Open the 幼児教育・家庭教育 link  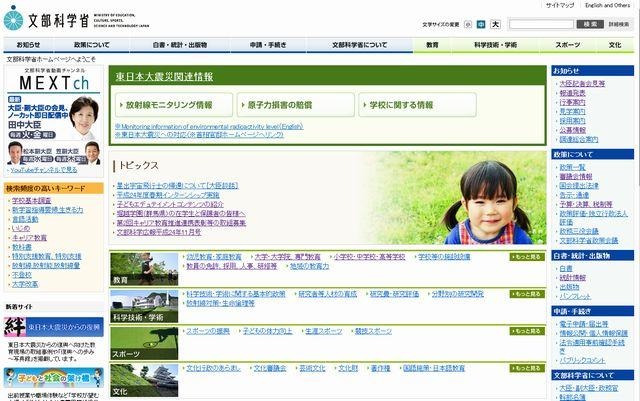[x=214, y=257]
